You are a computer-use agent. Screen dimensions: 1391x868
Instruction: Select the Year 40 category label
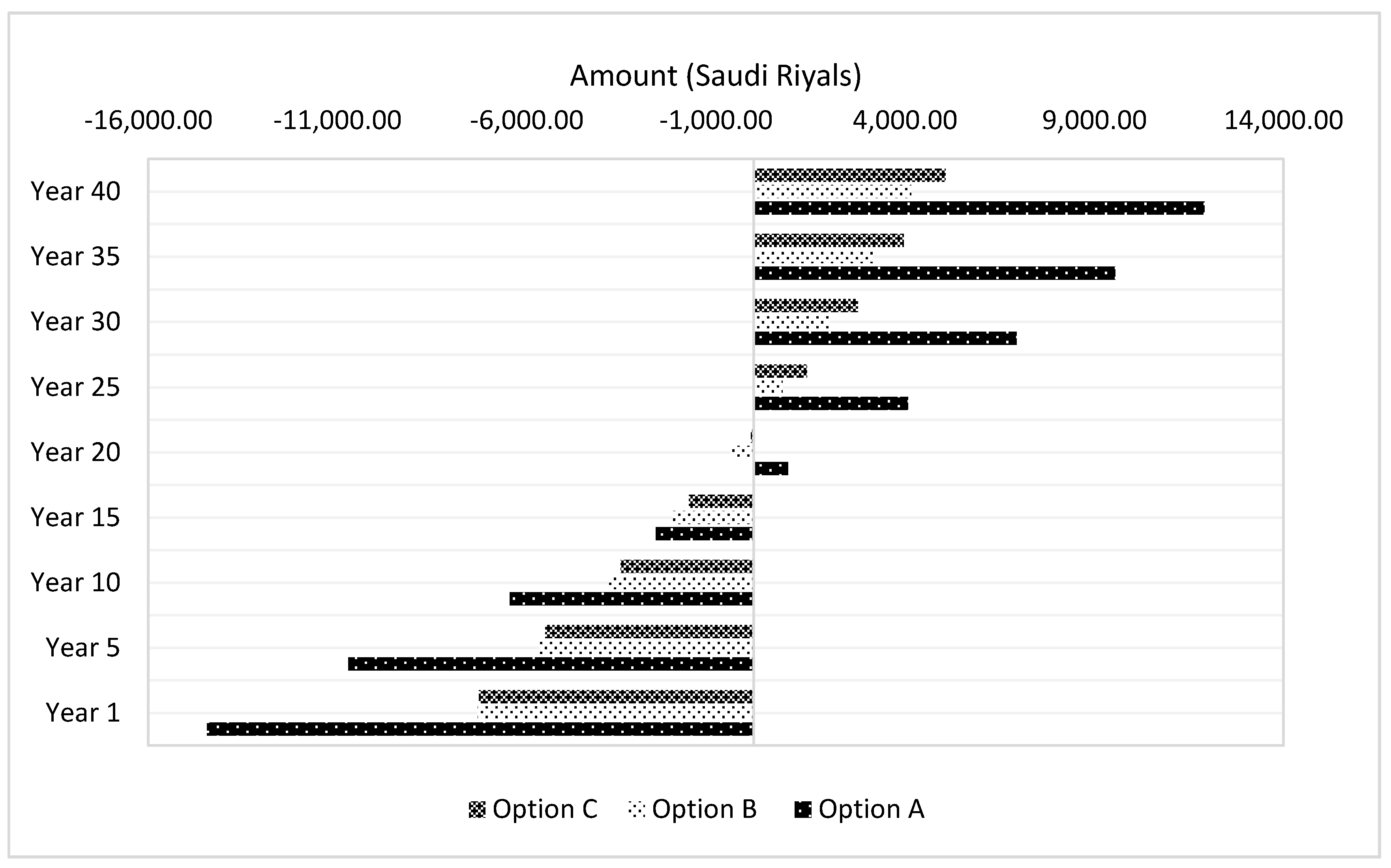[75, 191]
